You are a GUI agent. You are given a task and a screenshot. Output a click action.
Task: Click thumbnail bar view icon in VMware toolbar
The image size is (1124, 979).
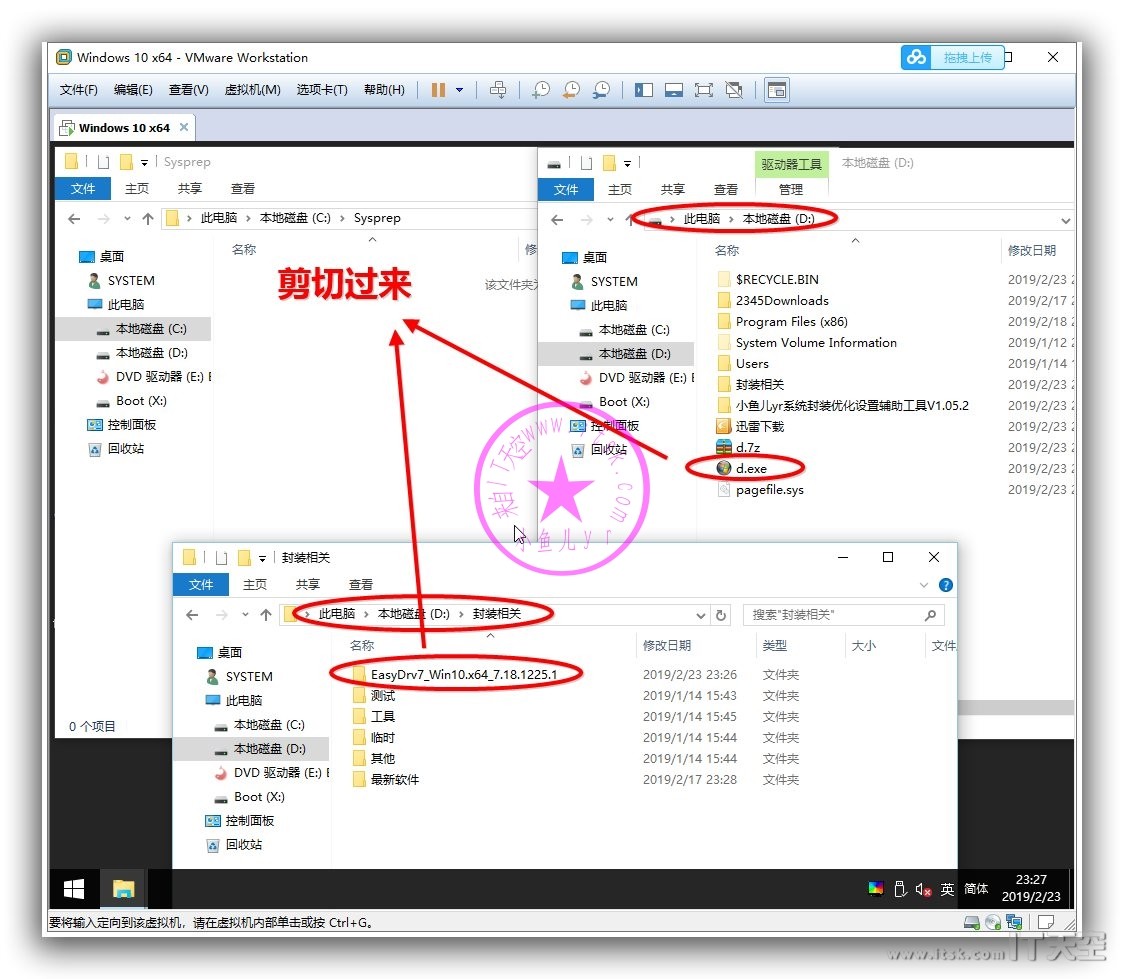tap(674, 90)
